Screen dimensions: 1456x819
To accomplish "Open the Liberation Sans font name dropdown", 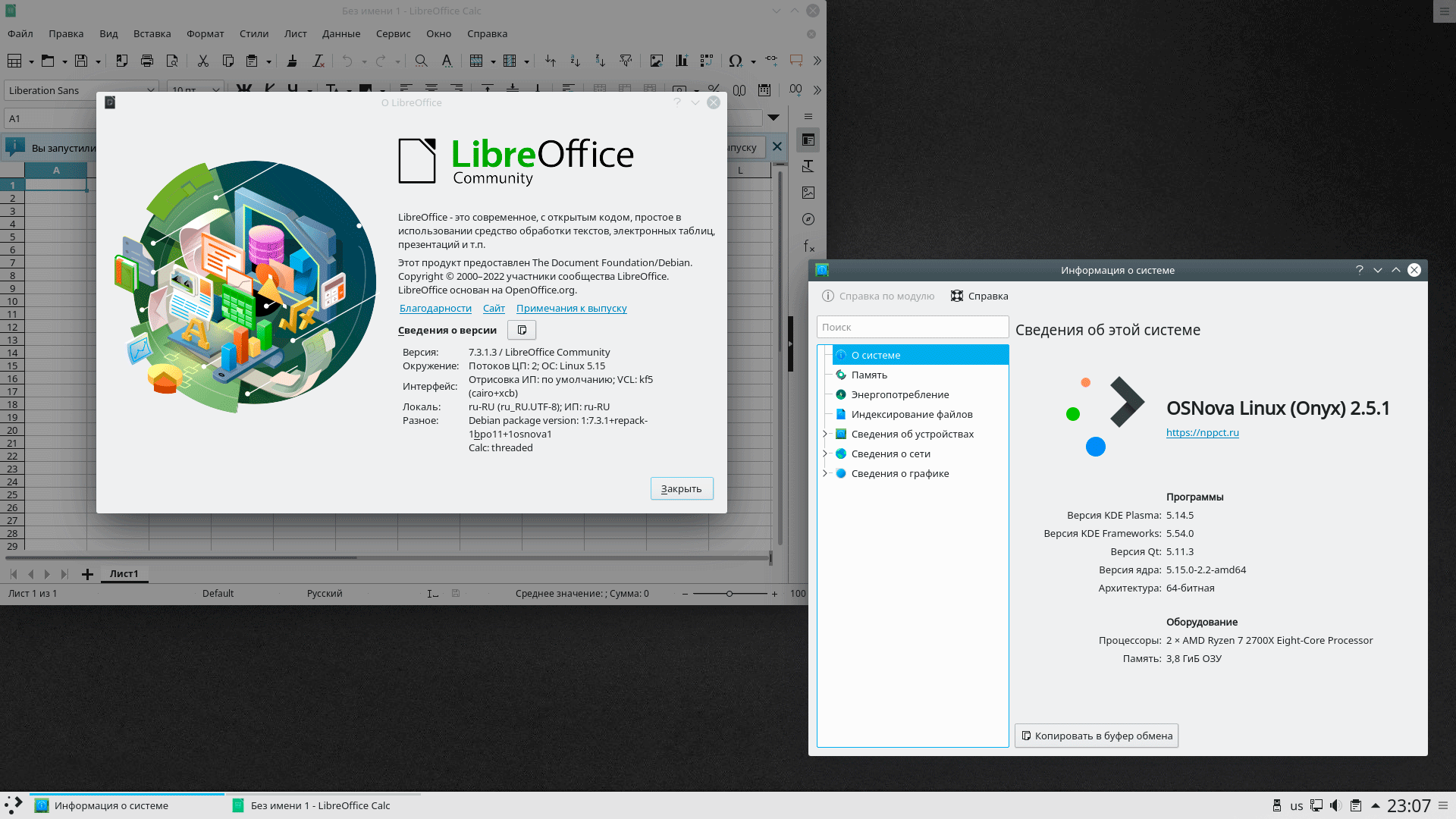I will 150,90.
